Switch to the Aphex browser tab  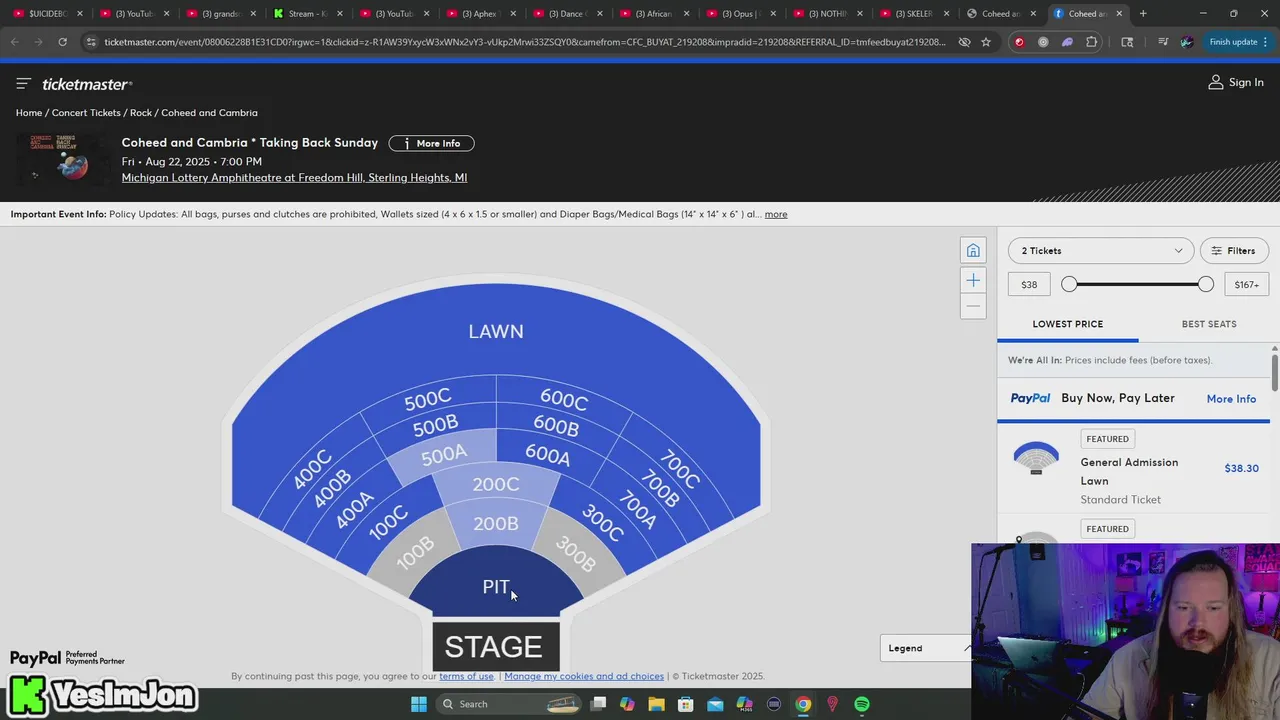click(479, 14)
